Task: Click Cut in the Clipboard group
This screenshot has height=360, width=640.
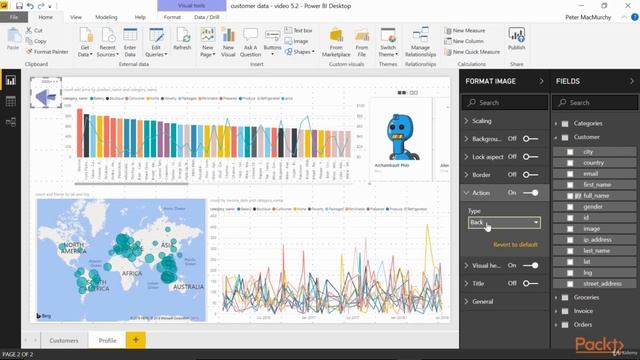Action: pos(34,30)
